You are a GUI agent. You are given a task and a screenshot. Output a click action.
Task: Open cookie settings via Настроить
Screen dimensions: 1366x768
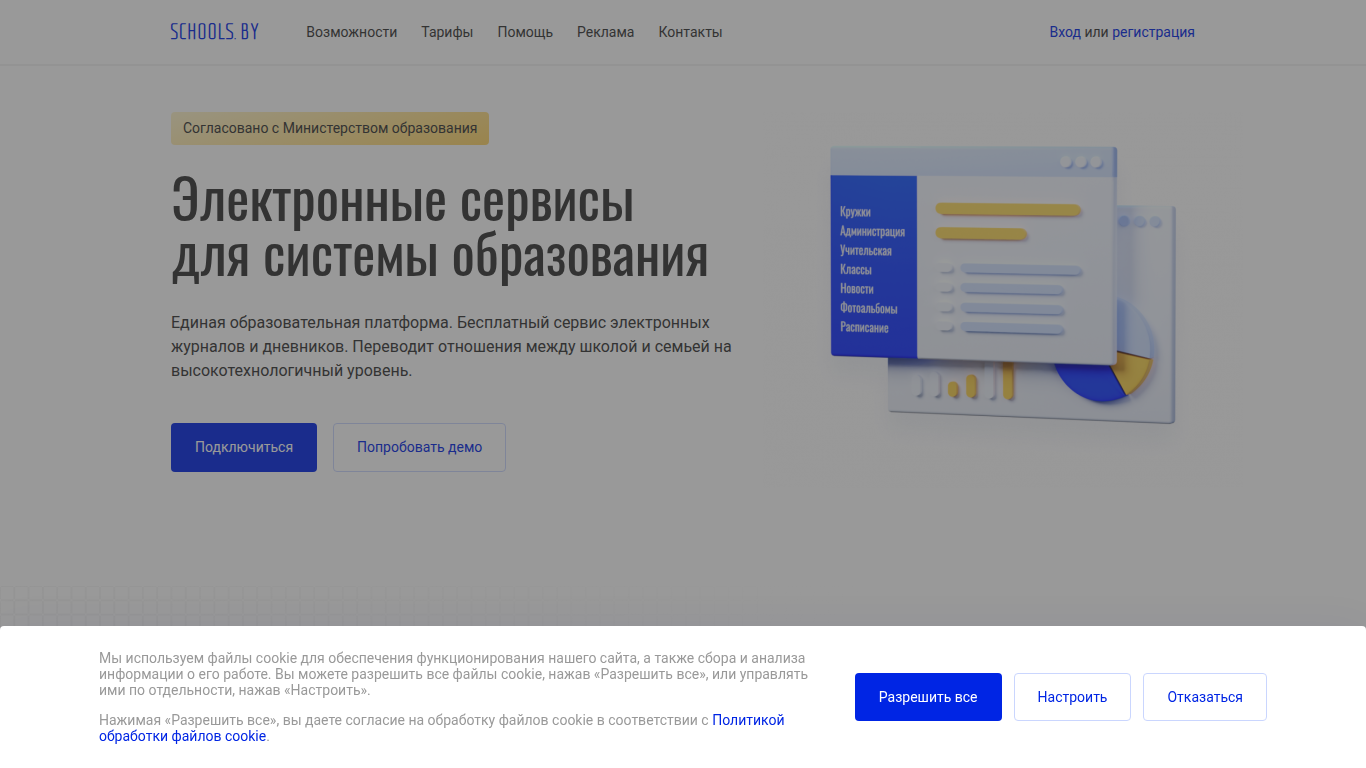[x=1072, y=697]
